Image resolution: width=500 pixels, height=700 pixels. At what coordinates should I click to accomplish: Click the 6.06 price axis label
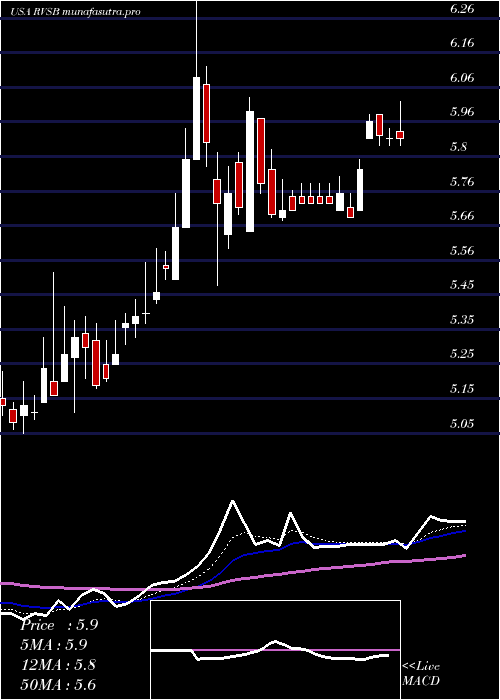coord(461,78)
